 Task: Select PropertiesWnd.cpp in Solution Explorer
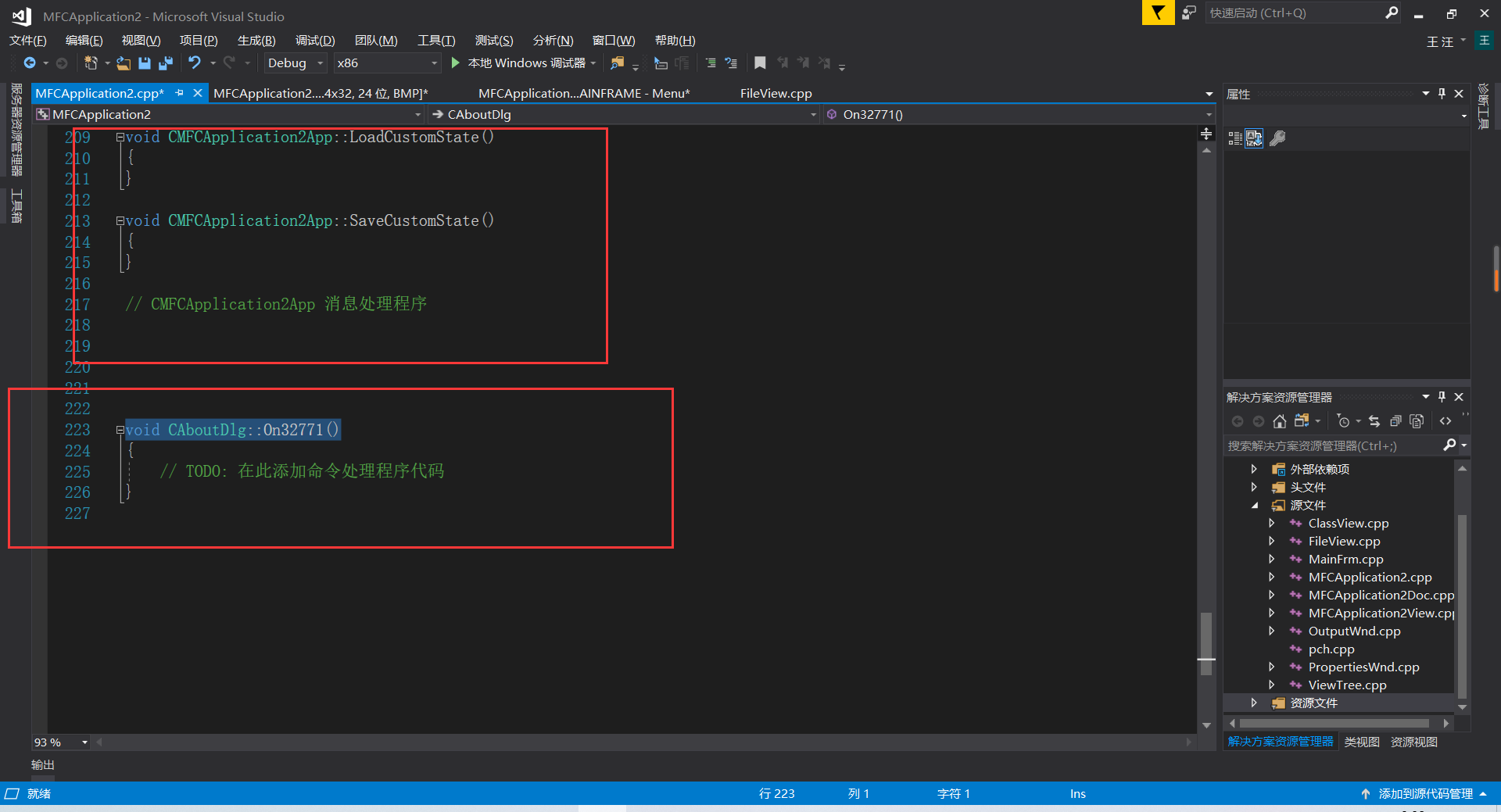pyautogui.click(x=1363, y=667)
